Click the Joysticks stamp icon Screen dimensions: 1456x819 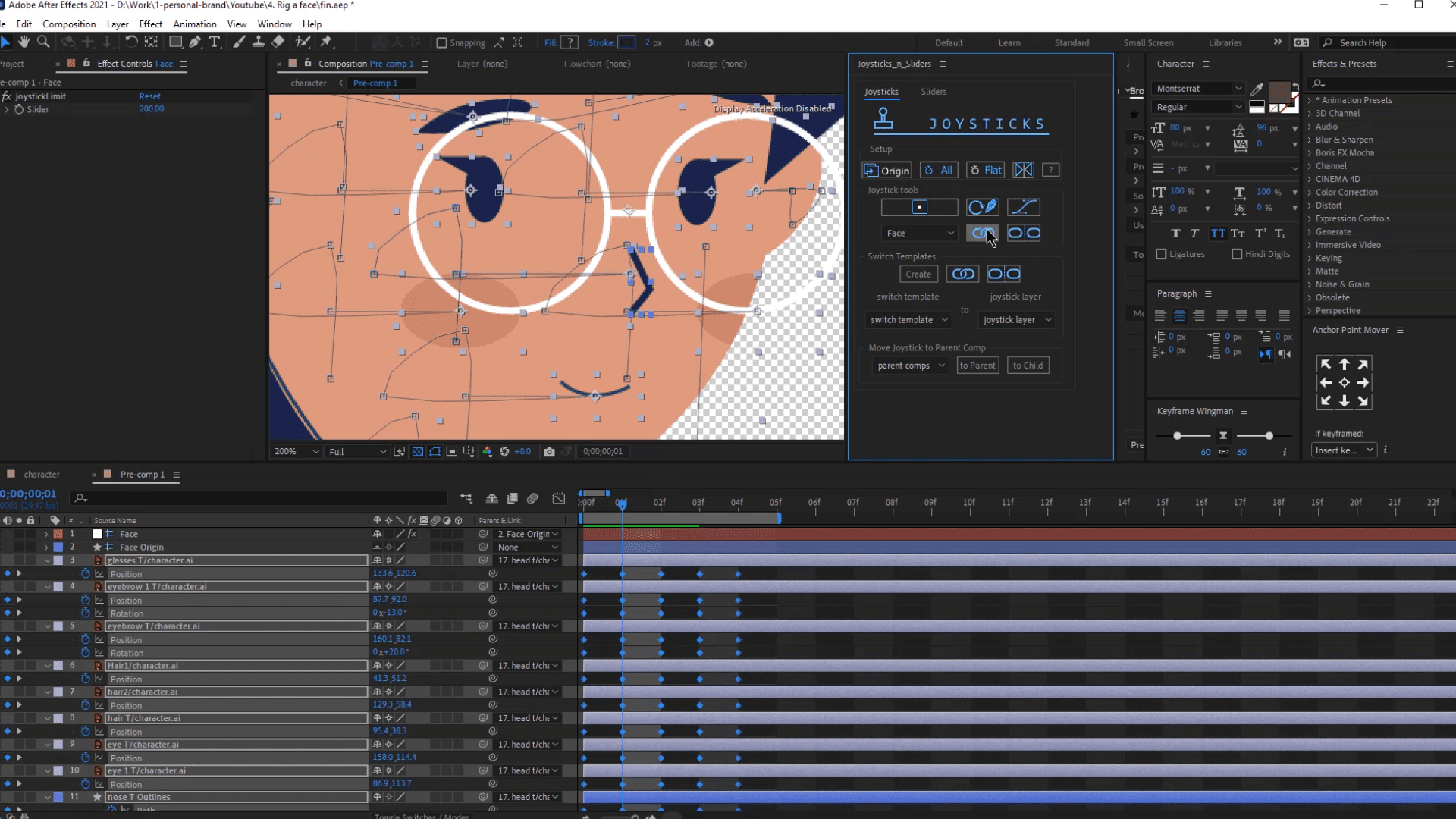883,119
